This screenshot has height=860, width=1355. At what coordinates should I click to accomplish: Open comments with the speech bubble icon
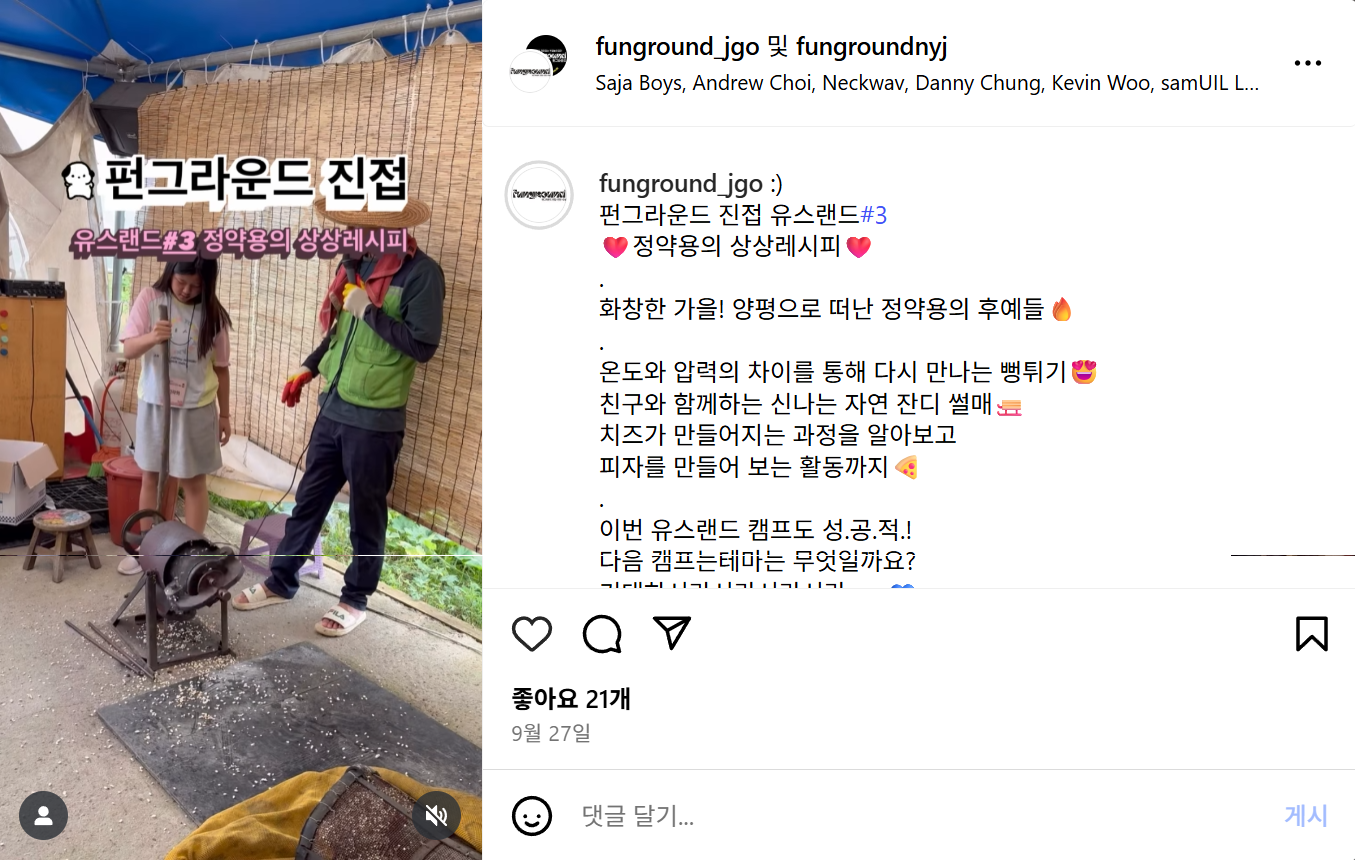click(x=602, y=634)
